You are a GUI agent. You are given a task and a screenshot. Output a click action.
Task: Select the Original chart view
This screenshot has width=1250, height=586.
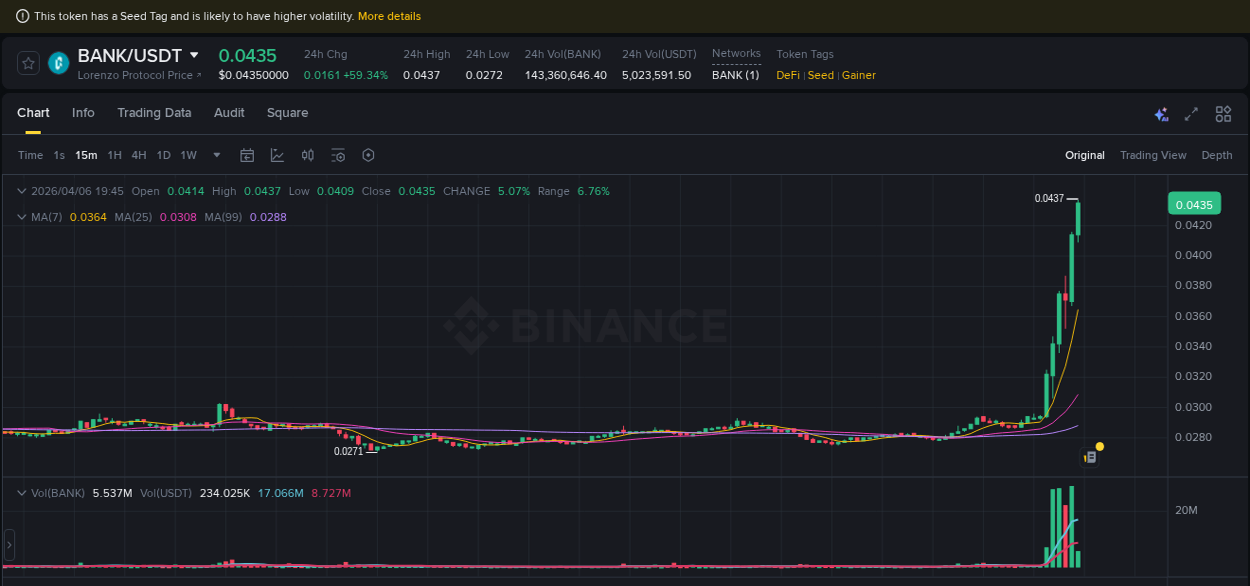(x=1085, y=155)
